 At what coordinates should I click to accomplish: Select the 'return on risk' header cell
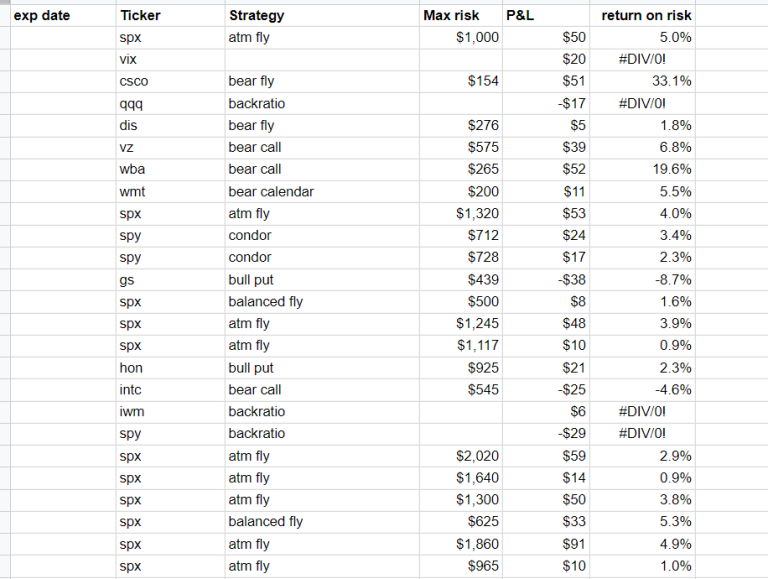646,16
